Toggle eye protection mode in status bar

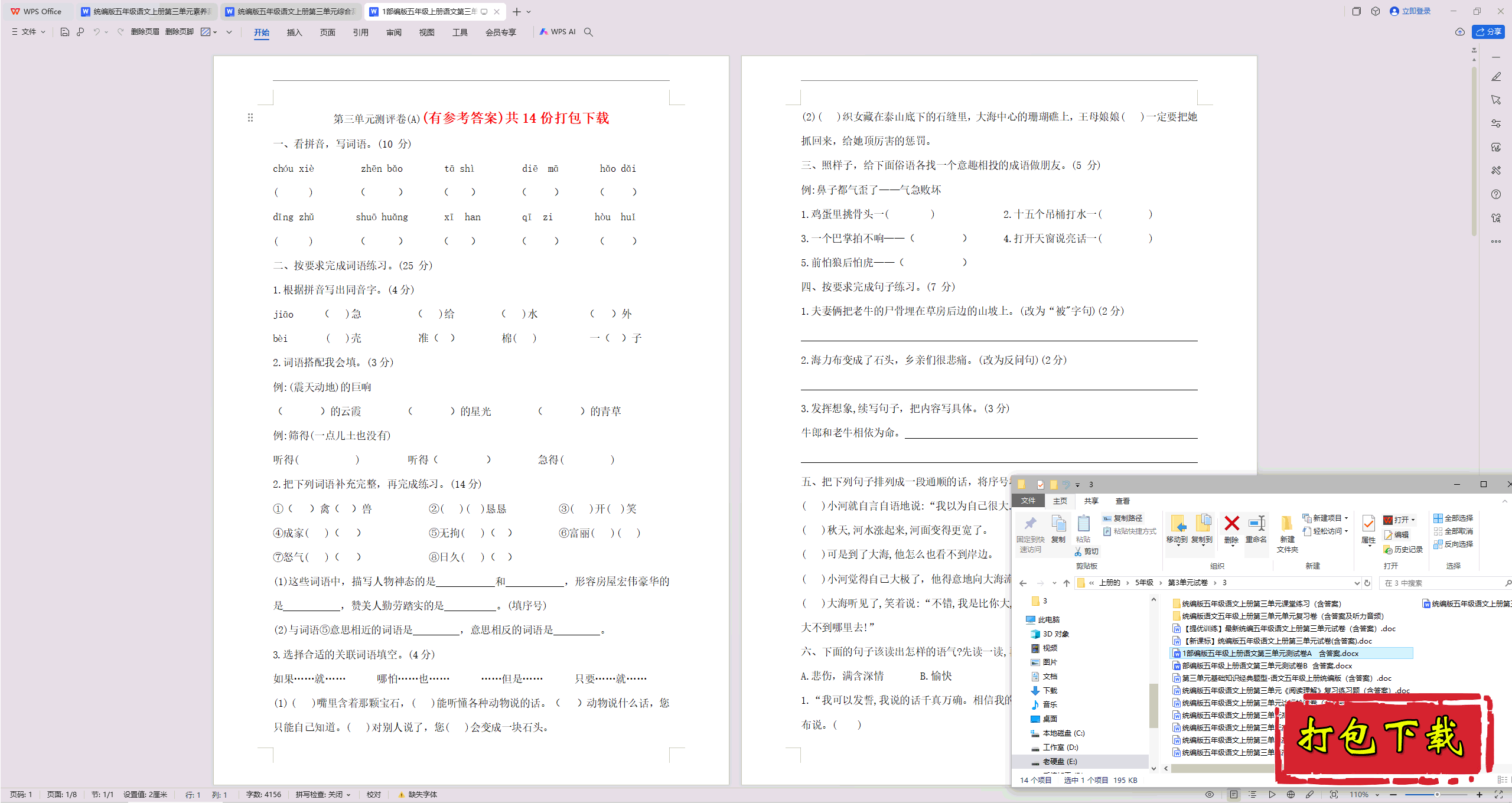pos(1210,795)
